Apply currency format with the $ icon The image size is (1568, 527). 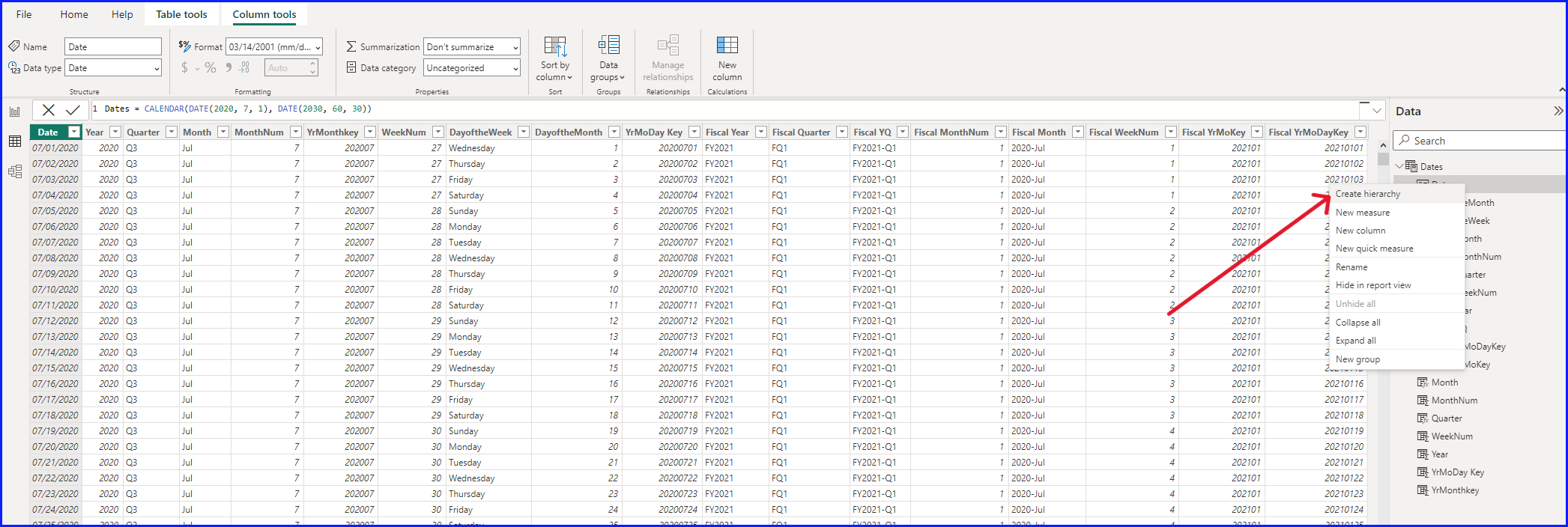click(x=185, y=68)
